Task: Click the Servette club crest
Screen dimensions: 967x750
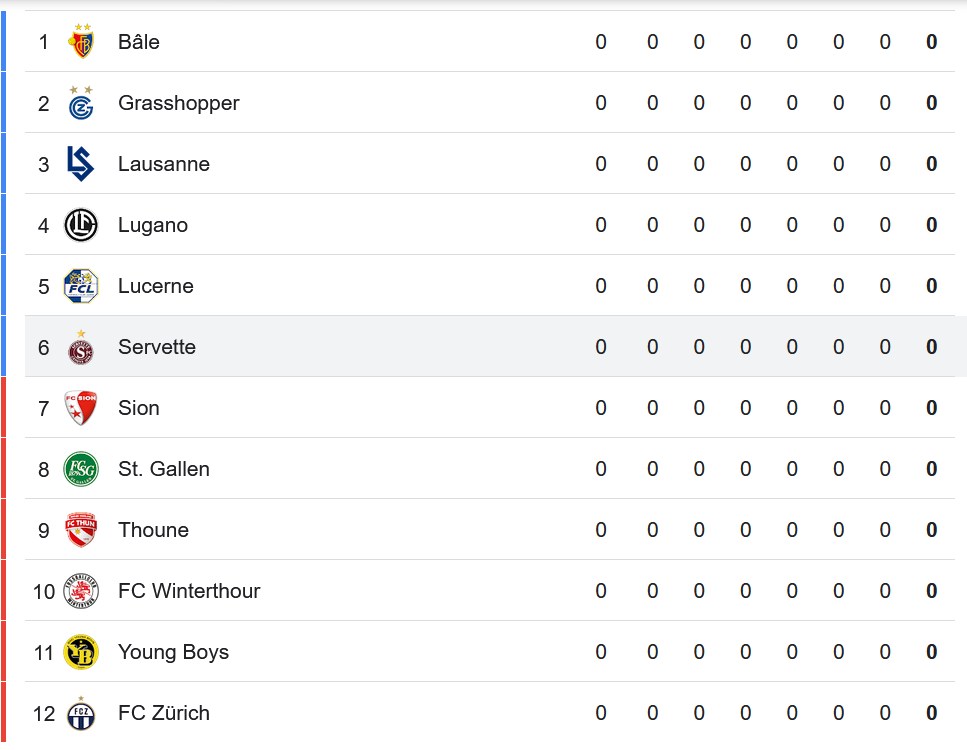Action: click(x=81, y=347)
